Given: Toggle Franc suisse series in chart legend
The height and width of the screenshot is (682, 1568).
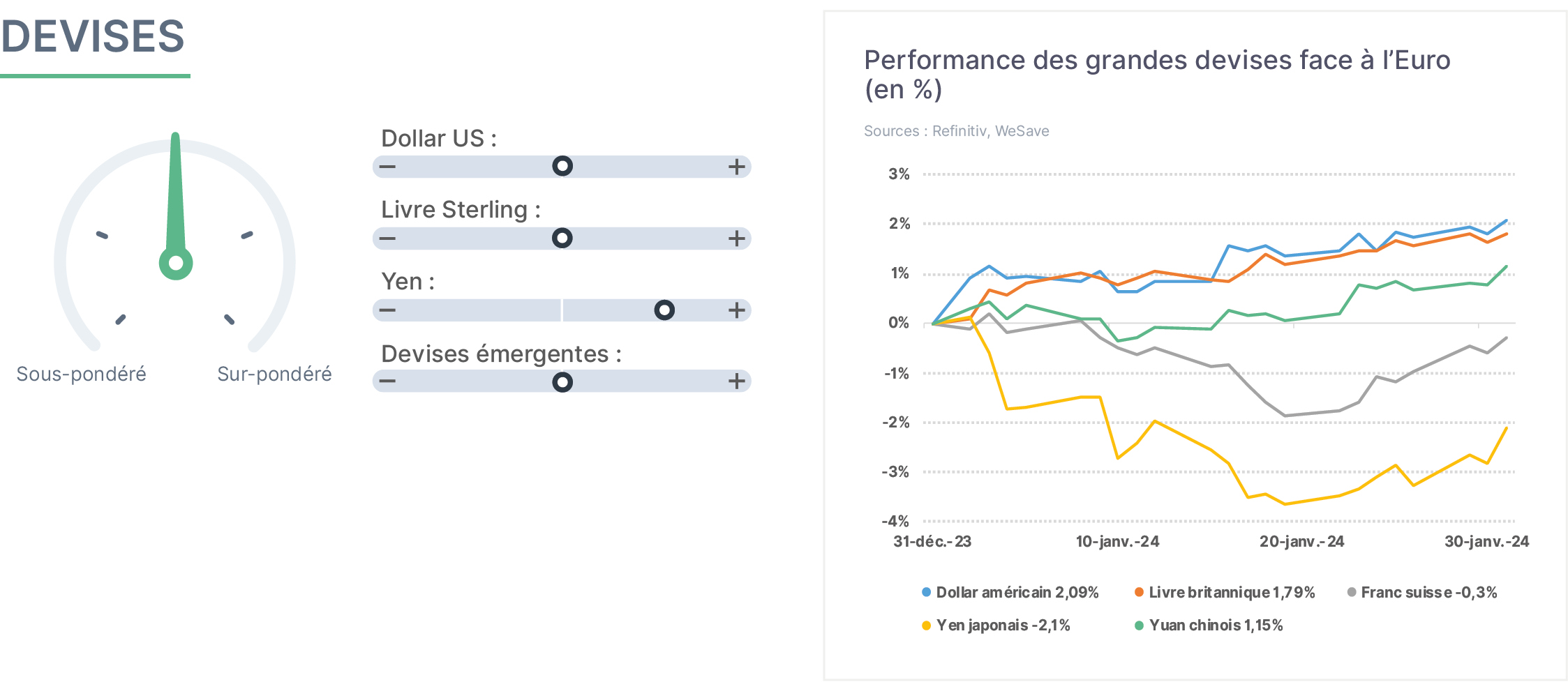Looking at the screenshot, I should point(1422,593).
